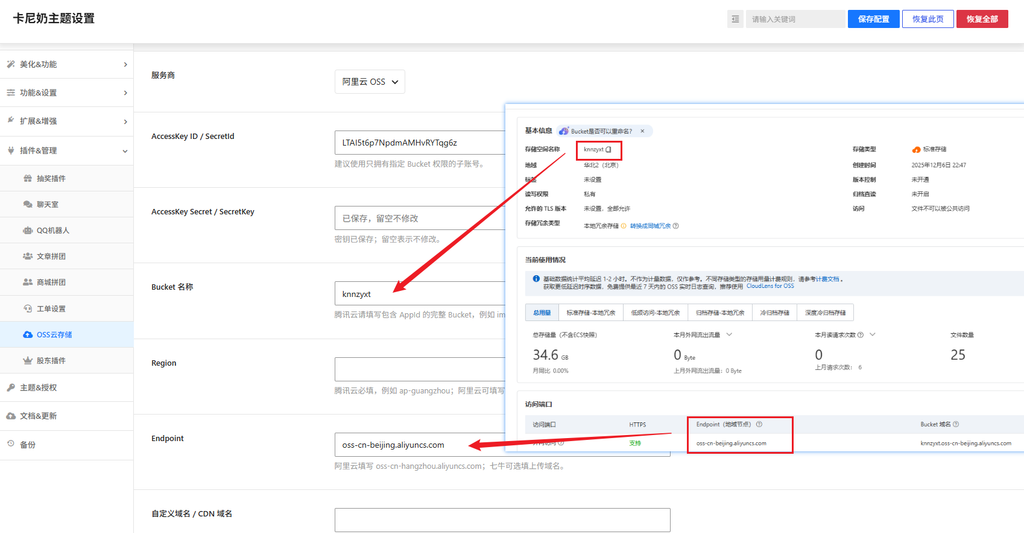Viewport: 1024px width, 533px height.
Task: Click the OSS云存储 cloud icon
Action: [27, 334]
